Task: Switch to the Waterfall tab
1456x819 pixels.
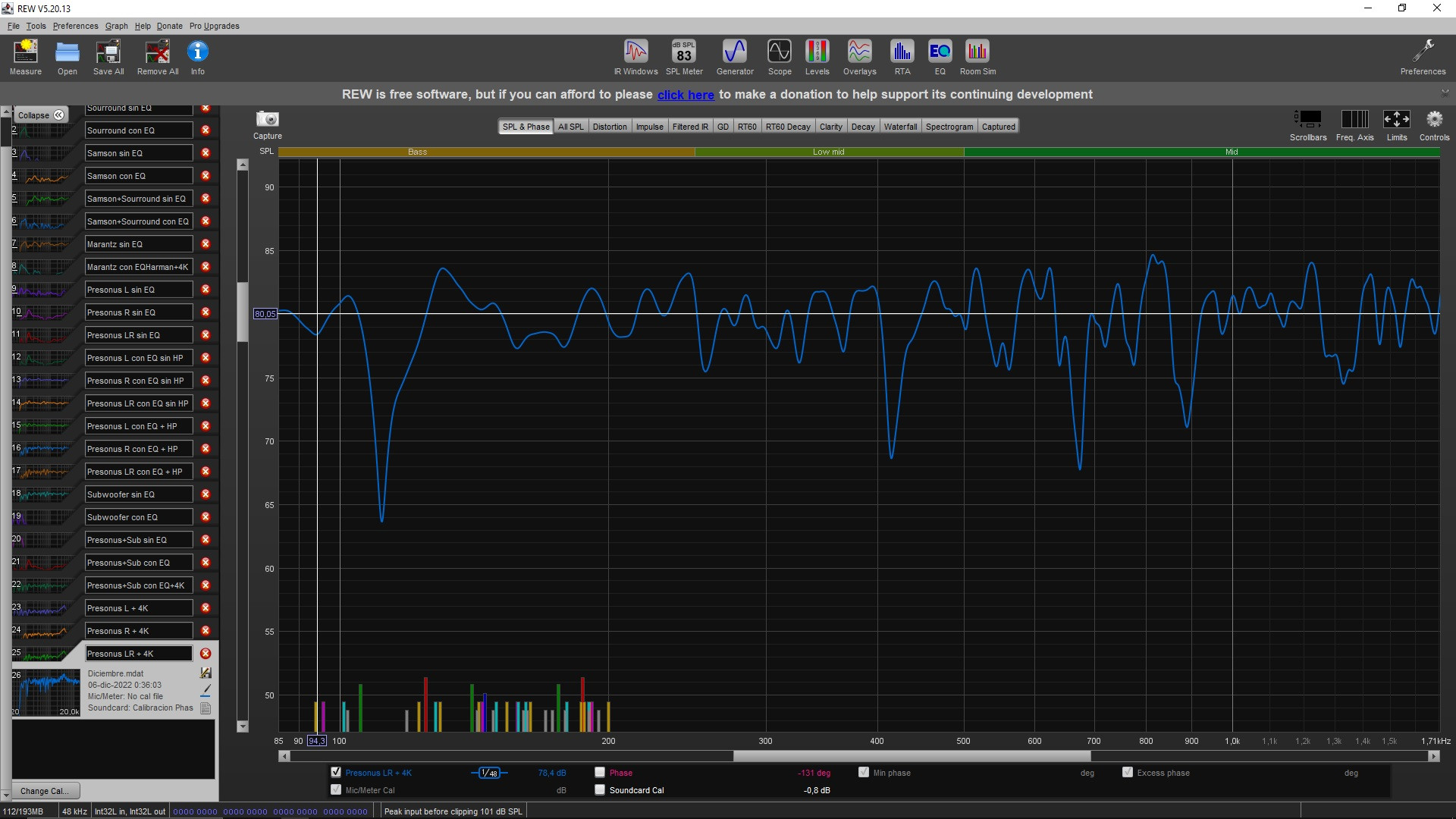Action: [900, 127]
